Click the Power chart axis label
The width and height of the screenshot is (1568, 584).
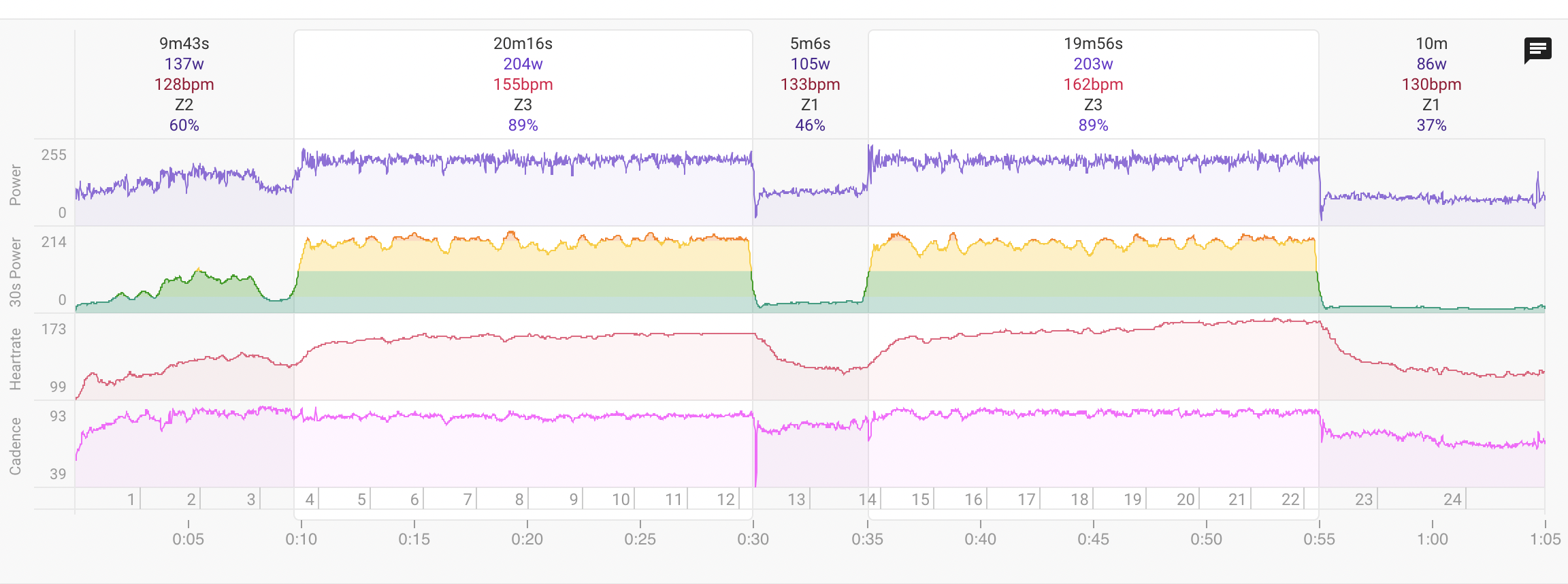click(15, 184)
